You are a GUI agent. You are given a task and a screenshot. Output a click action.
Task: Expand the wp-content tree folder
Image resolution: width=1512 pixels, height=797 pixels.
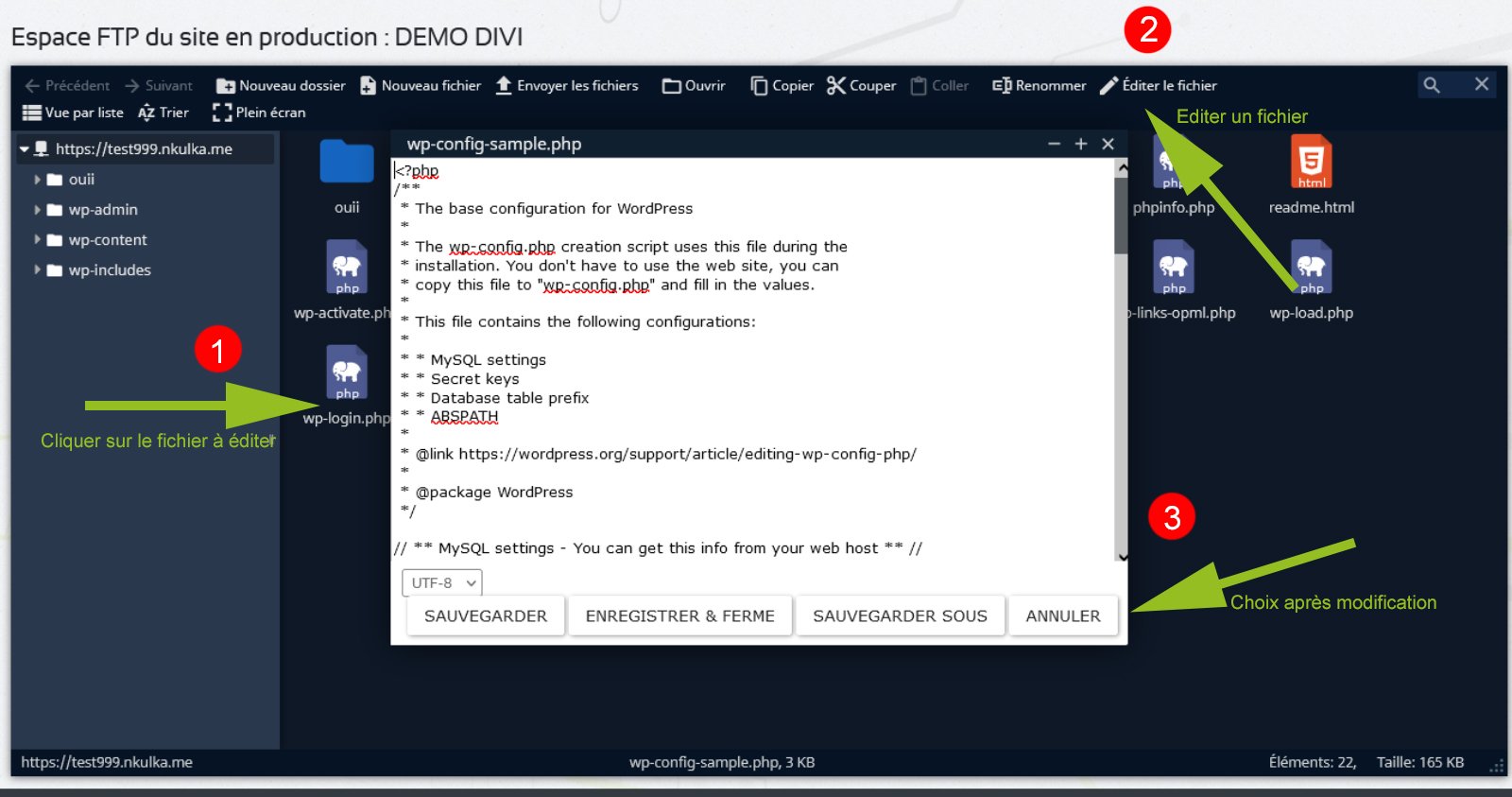pyautogui.click(x=38, y=240)
